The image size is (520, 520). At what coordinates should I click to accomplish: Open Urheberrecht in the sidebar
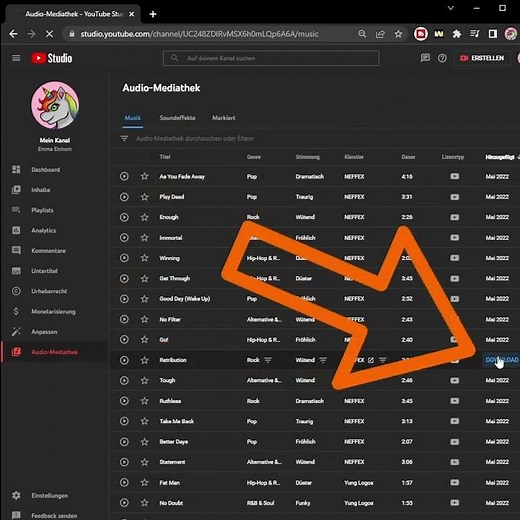53,291
